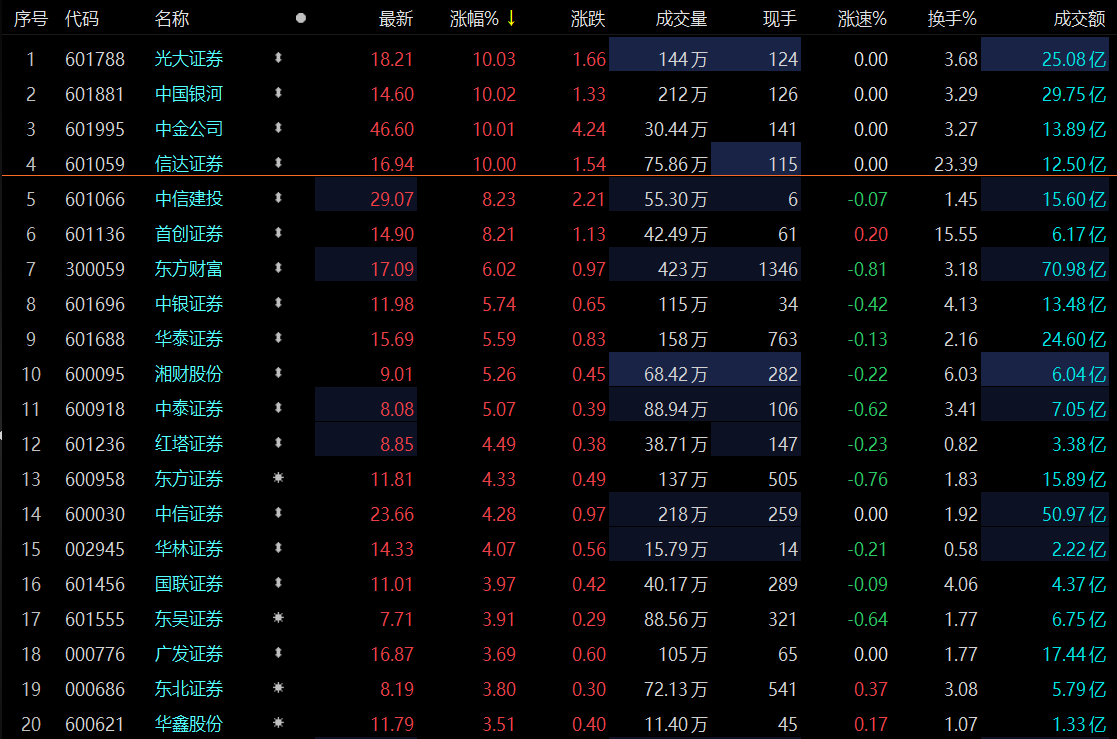Sort the table by 成交量 column header
This screenshot has width=1117, height=739.
681,19
